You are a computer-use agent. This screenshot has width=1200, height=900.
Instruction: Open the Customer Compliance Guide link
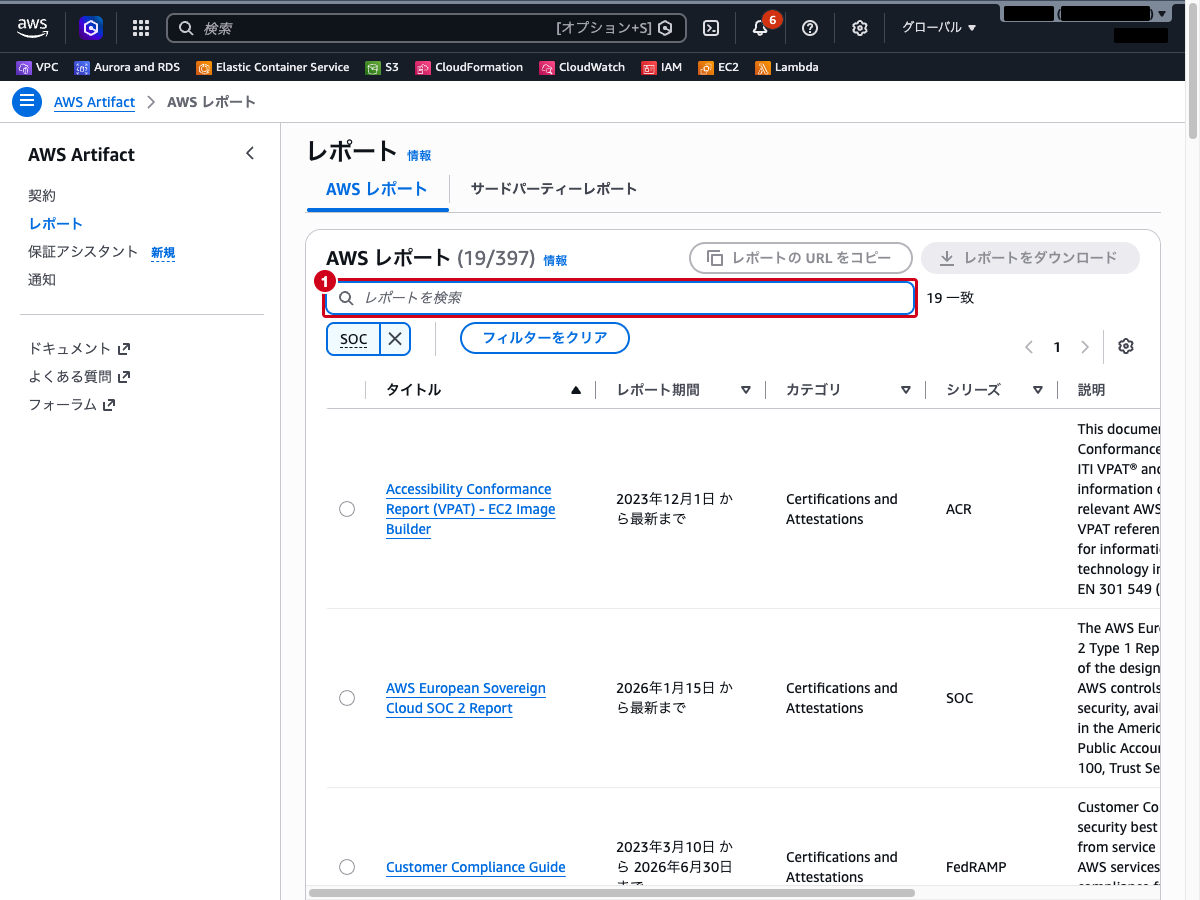point(476,867)
